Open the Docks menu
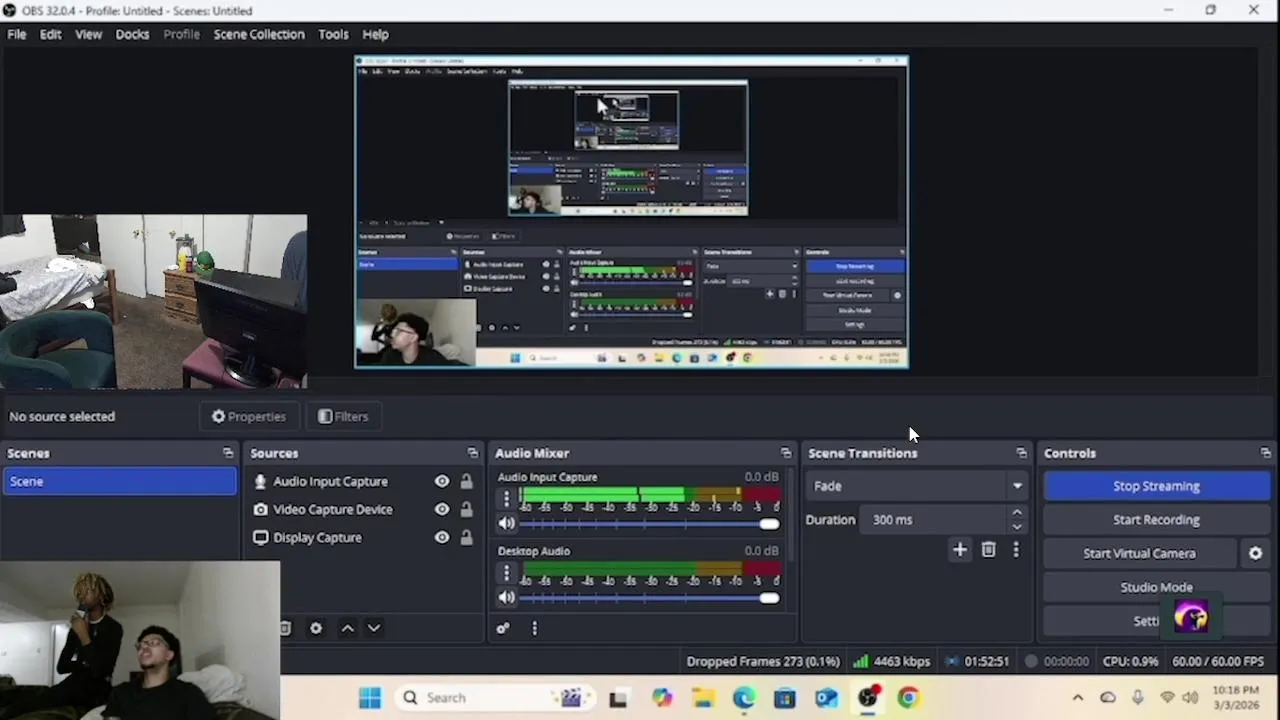The height and width of the screenshot is (720, 1280). [x=132, y=34]
